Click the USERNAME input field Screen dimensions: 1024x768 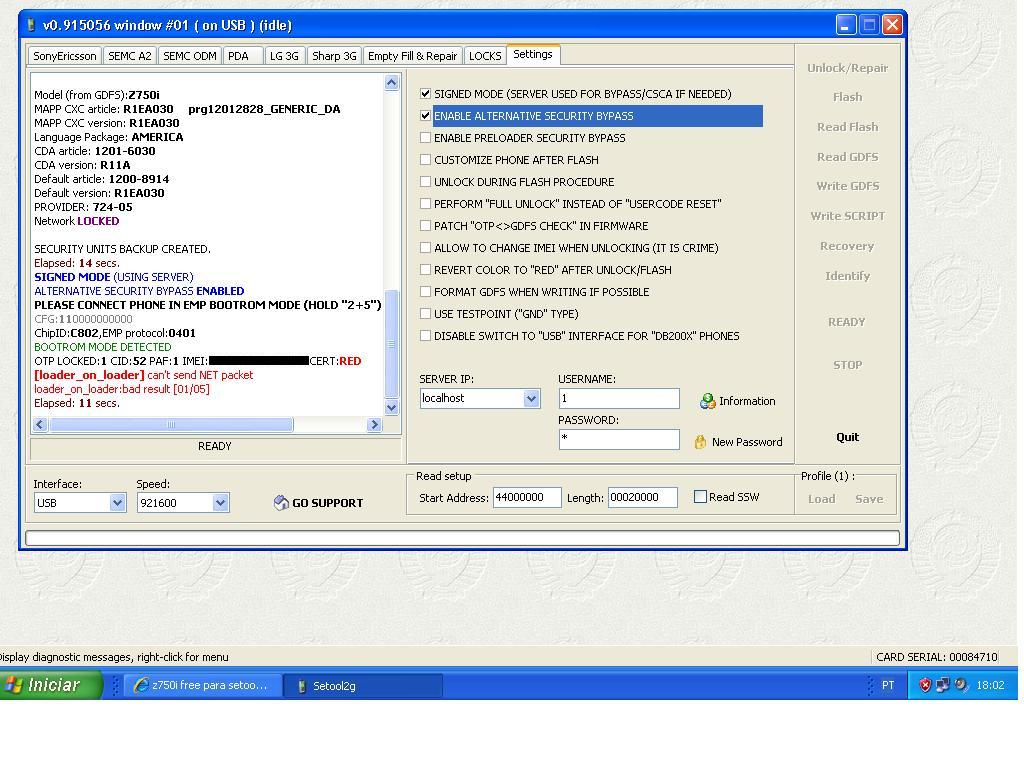pos(619,398)
